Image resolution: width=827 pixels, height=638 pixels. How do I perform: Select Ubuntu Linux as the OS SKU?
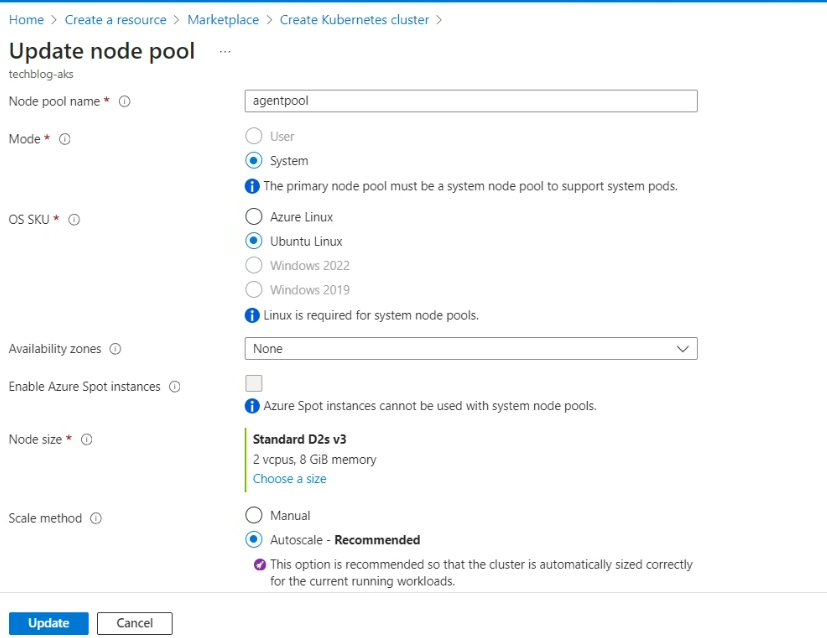pyautogui.click(x=253, y=241)
